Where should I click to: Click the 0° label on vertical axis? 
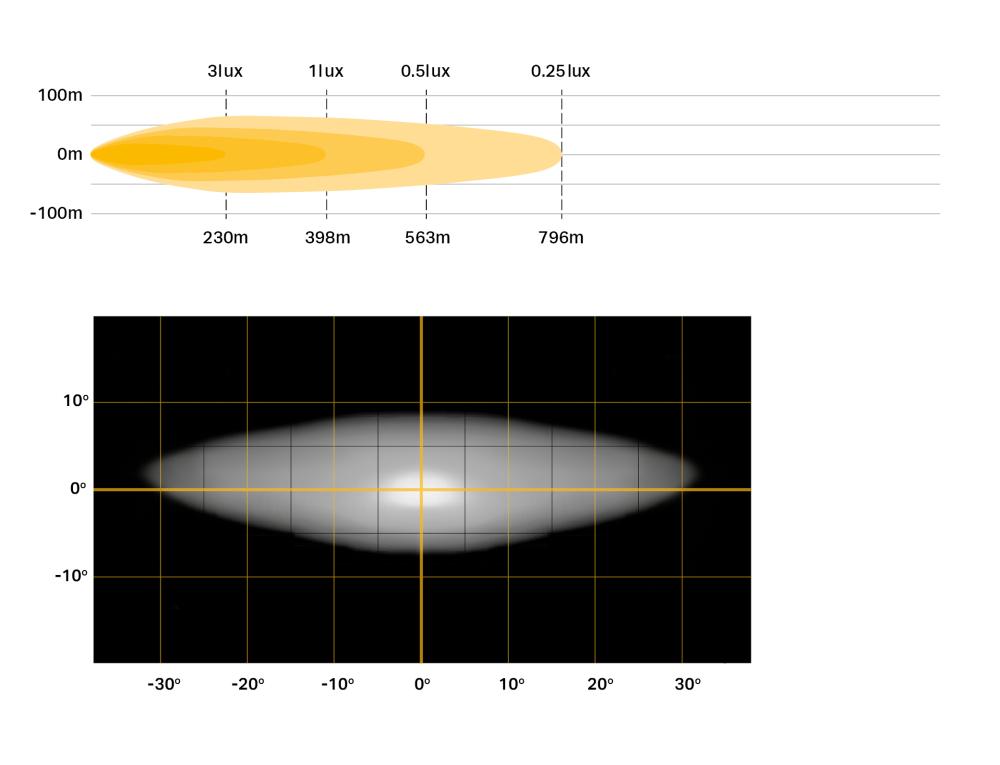point(78,488)
